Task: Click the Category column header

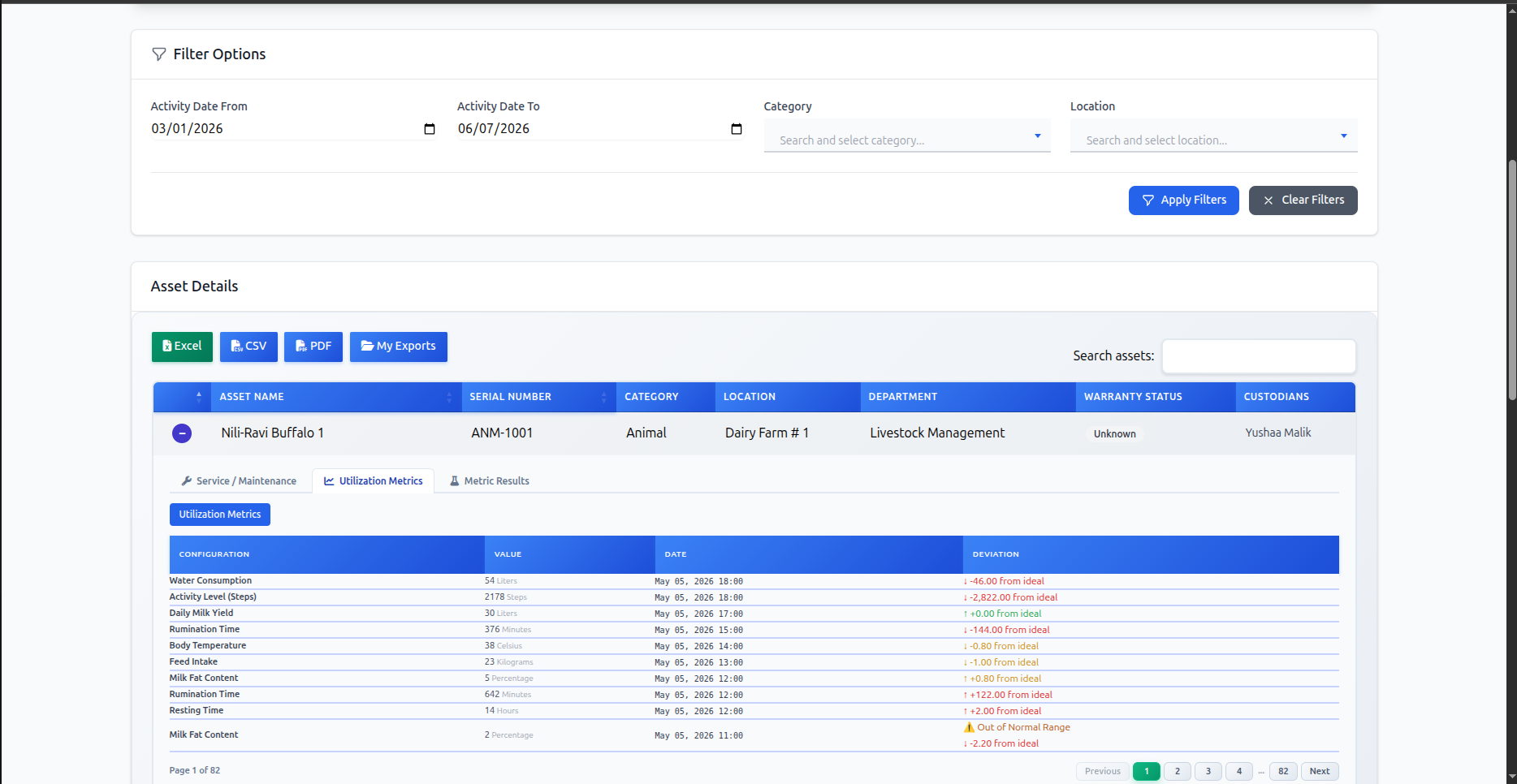Action: coord(665,397)
